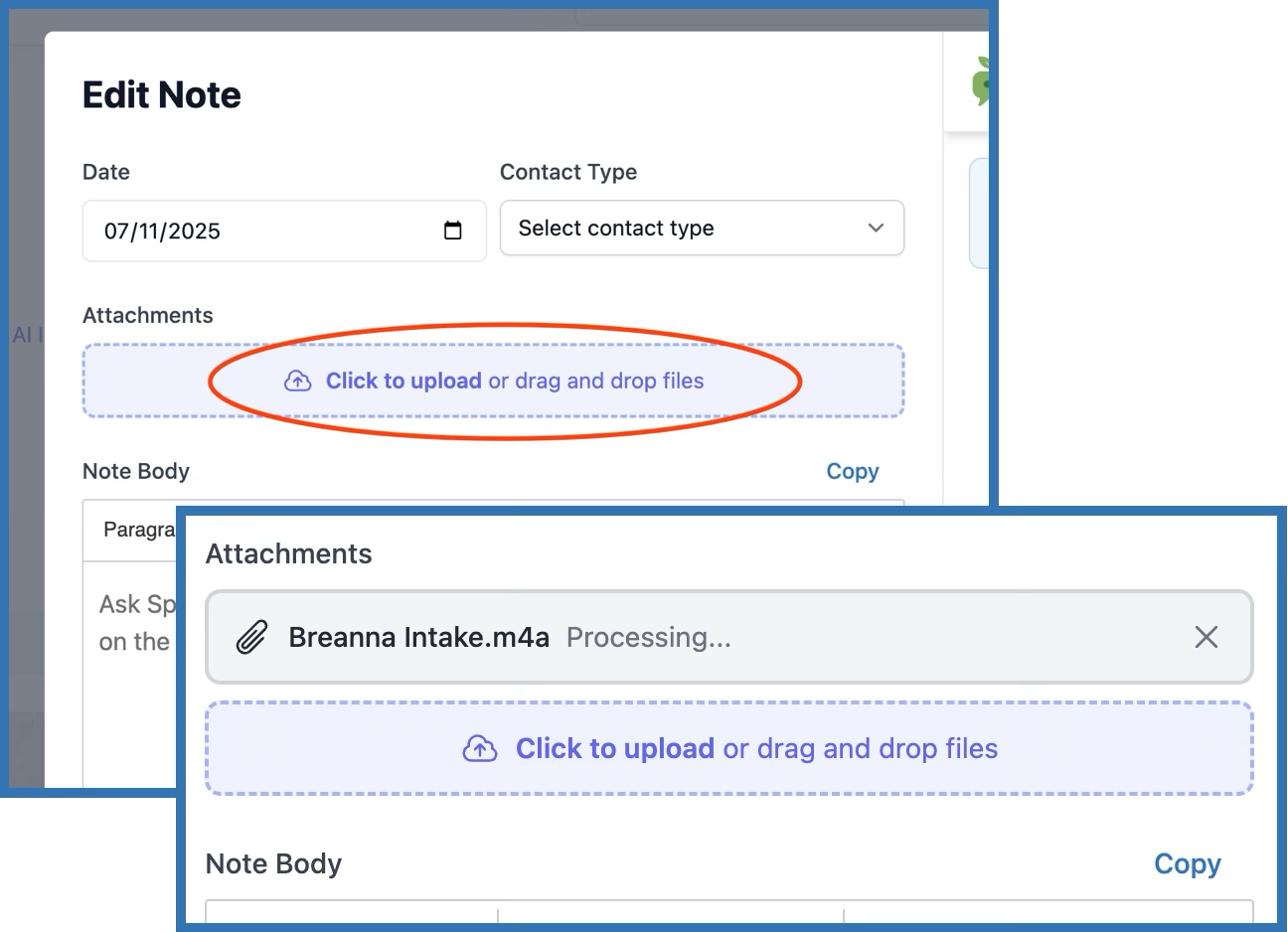1288x932 pixels.
Task: Click the chevron arrow on Contact Type field
Action: tap(876, 229)
